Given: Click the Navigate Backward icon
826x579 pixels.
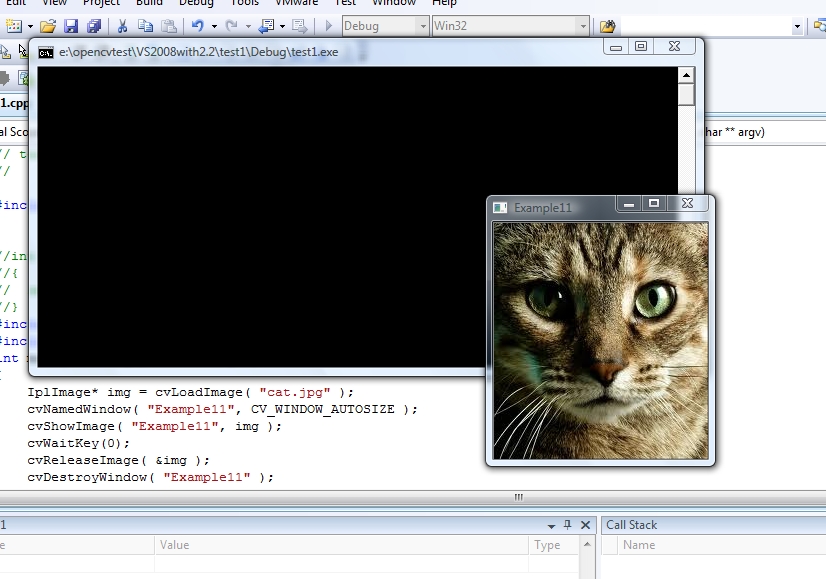Looking at the screenshot, I should pyautogui.click(x=267, y=26).
